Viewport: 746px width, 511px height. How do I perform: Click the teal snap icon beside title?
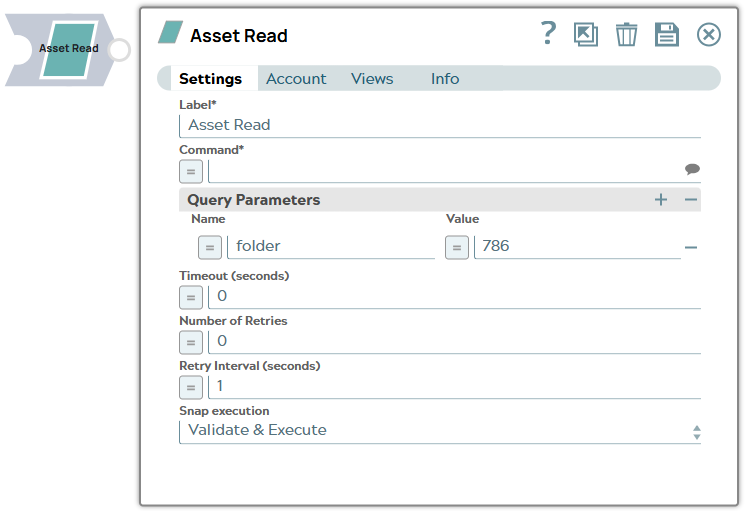pyautogui.click(x=170, y=32)
